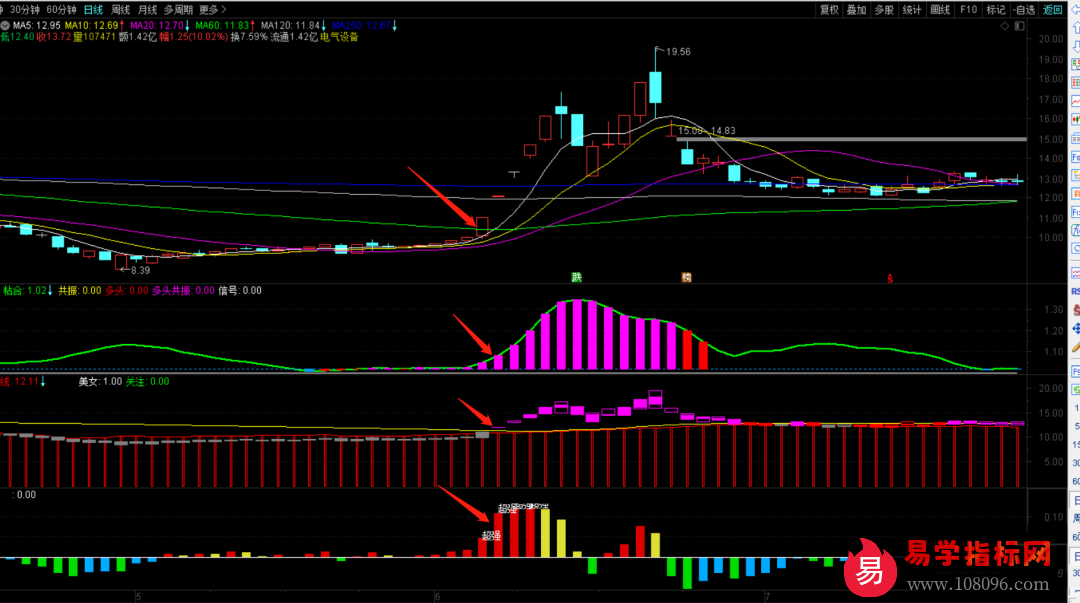Switch to the 30分钟 period tab

click(x=25, y=10)
